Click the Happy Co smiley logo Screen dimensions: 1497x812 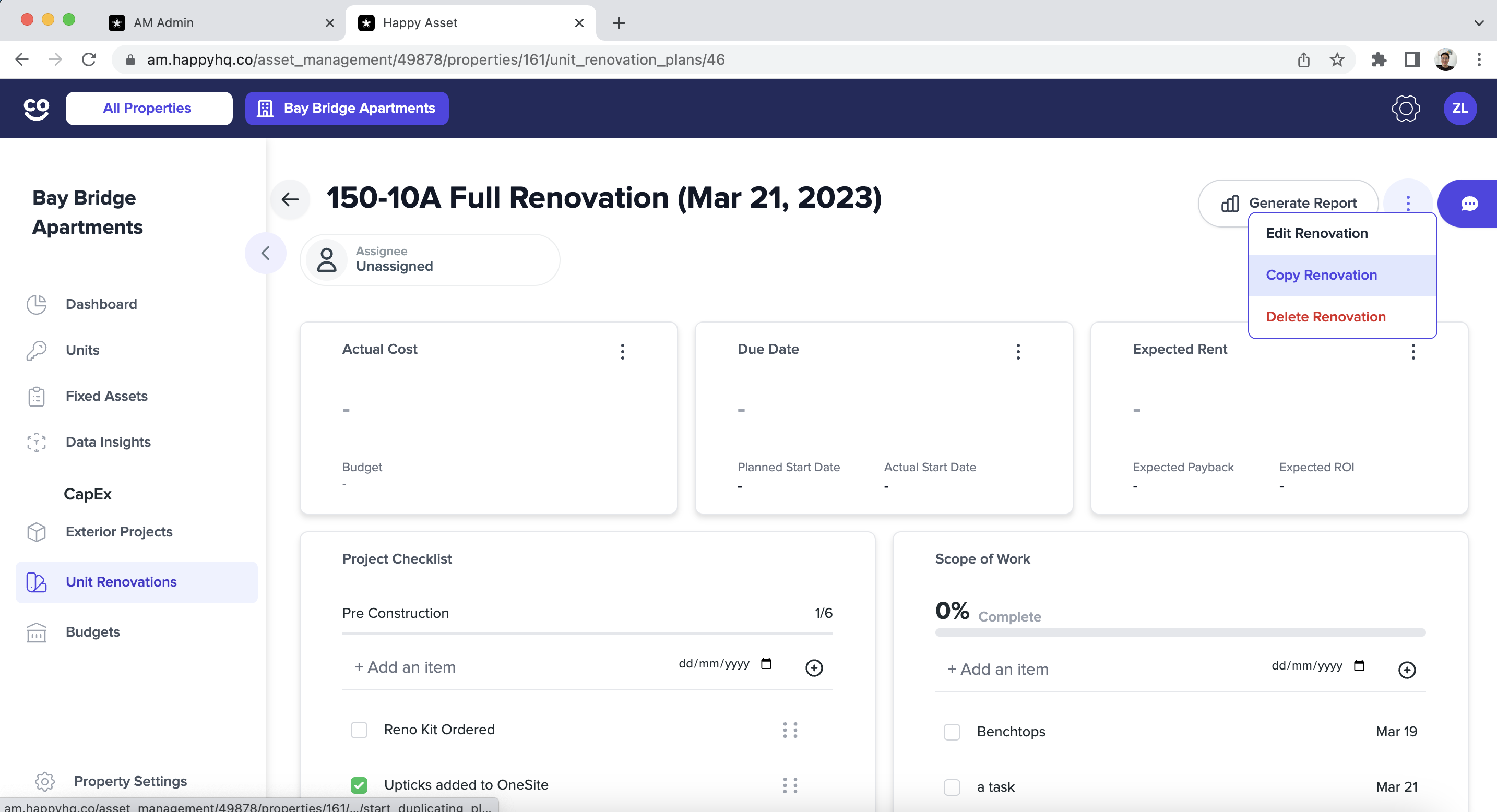[36, 109]
